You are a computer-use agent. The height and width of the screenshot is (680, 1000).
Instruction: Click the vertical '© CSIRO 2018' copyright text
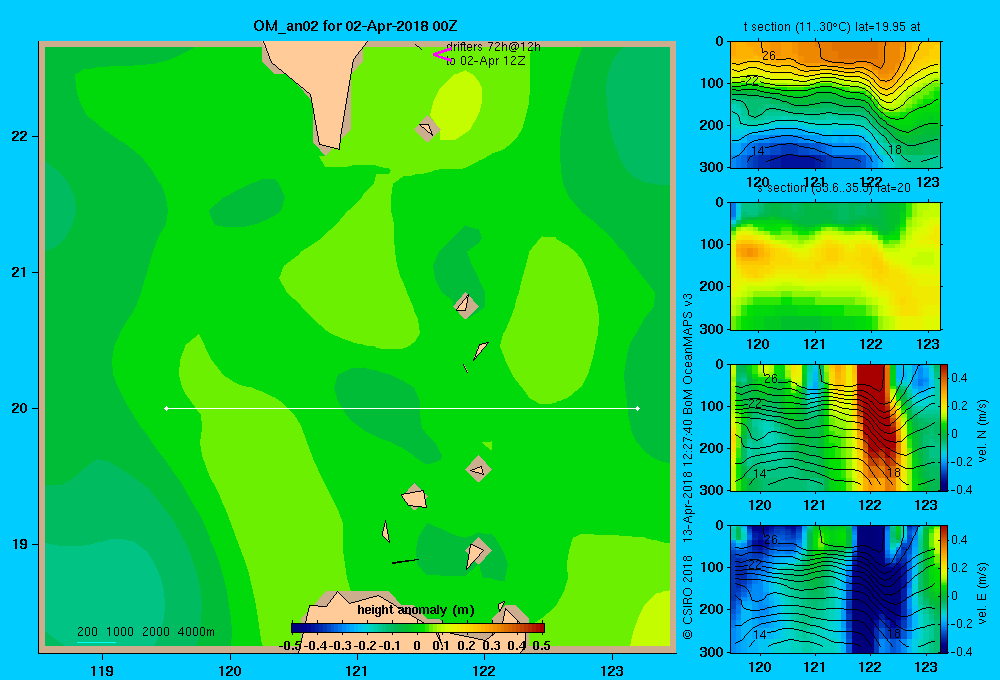click(x=688, y=597)
